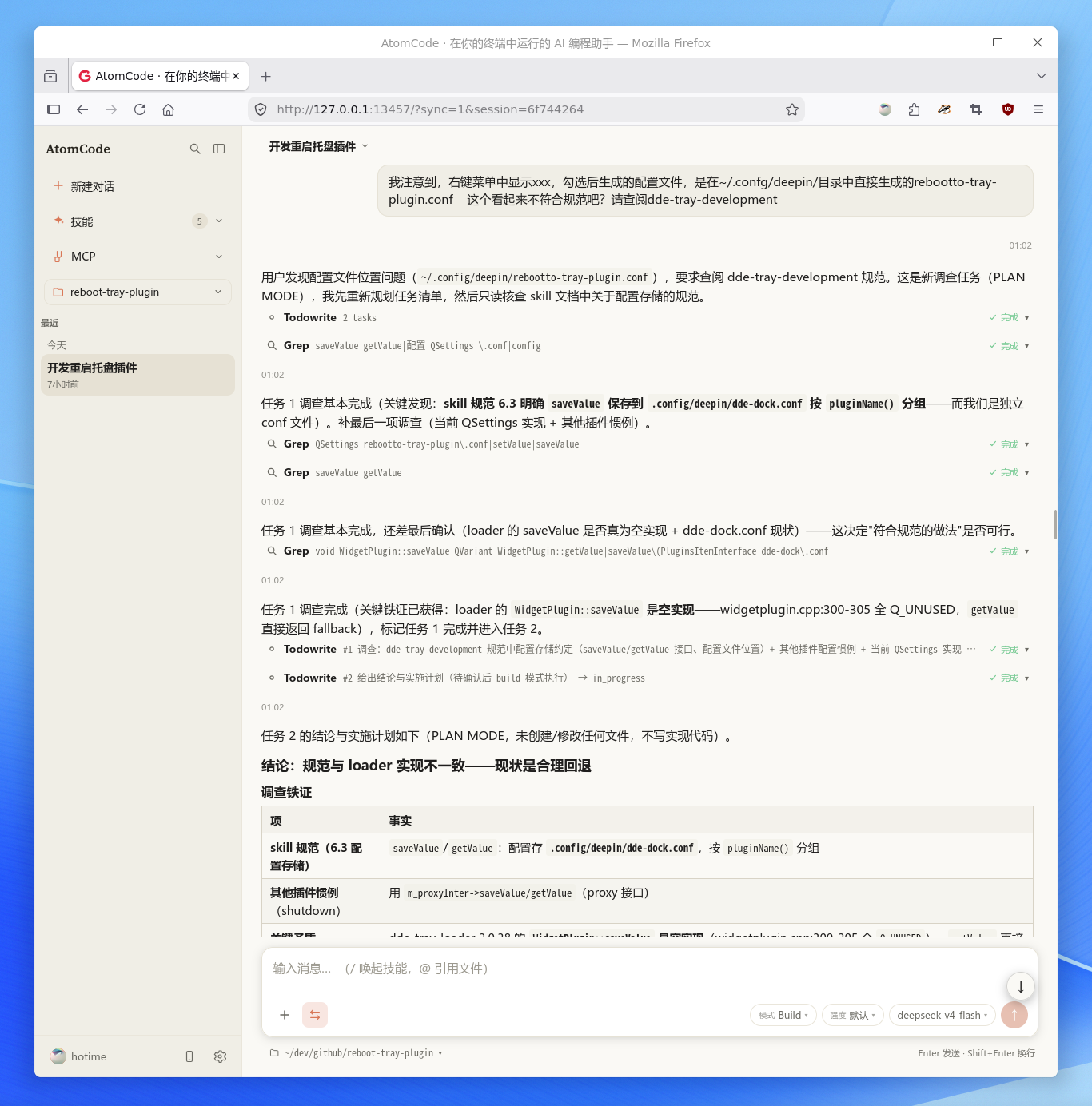Open the 开发重启托盘插件 conversation
The image size is (1092, 1106).
pos(137,375)
